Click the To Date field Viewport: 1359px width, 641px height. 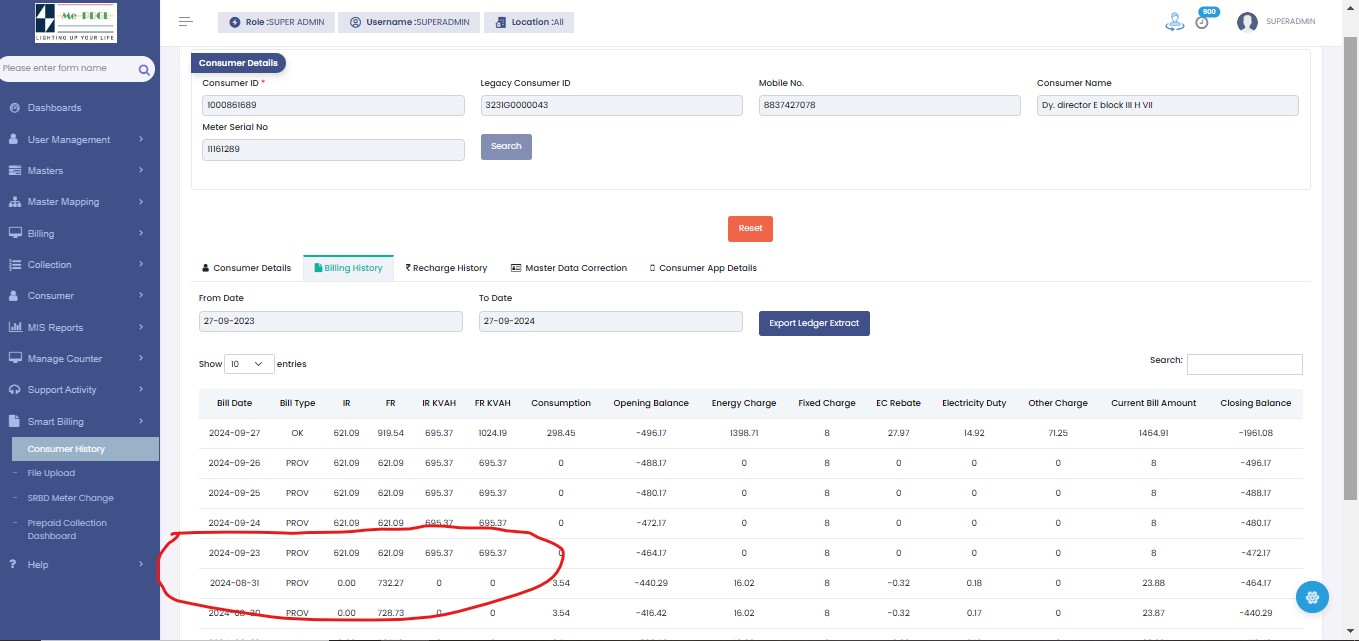(611, 321)
